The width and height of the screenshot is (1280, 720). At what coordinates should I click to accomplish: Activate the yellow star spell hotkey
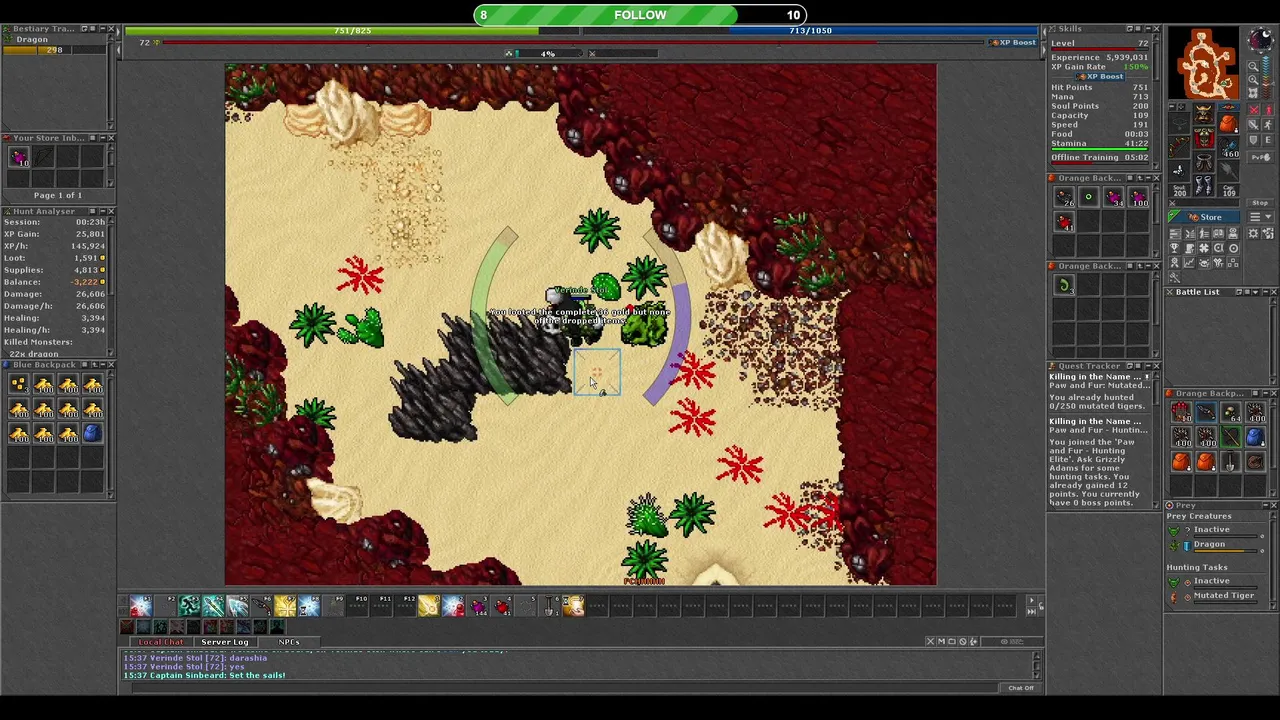[285, 605]
